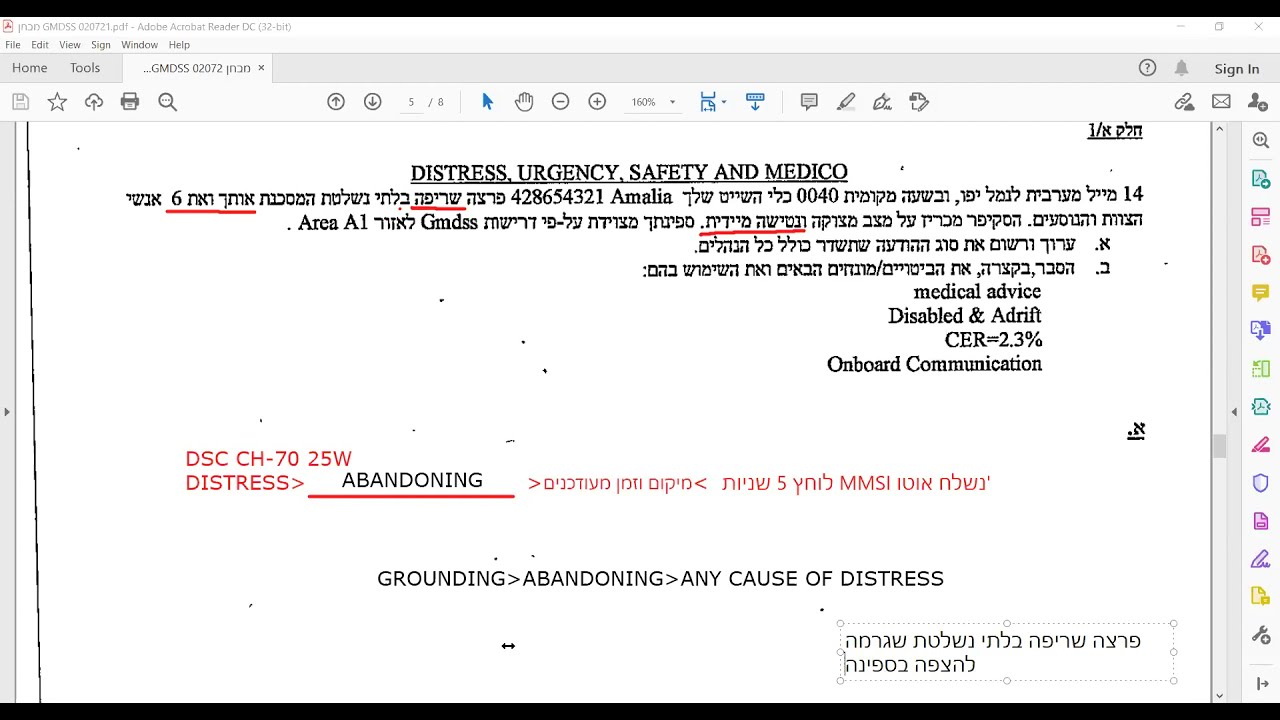
Task: Zoom out with the minus button
Action: (x=561, y=102)
